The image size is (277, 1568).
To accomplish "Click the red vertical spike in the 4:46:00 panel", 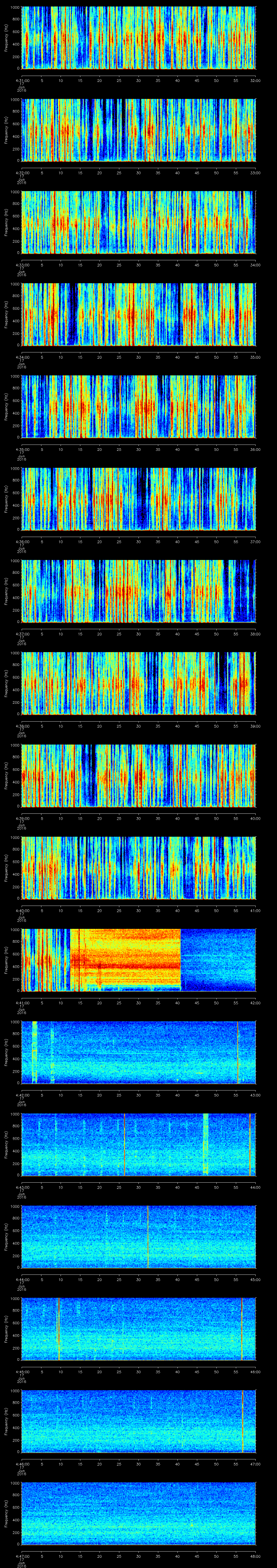I will 242,1421.
